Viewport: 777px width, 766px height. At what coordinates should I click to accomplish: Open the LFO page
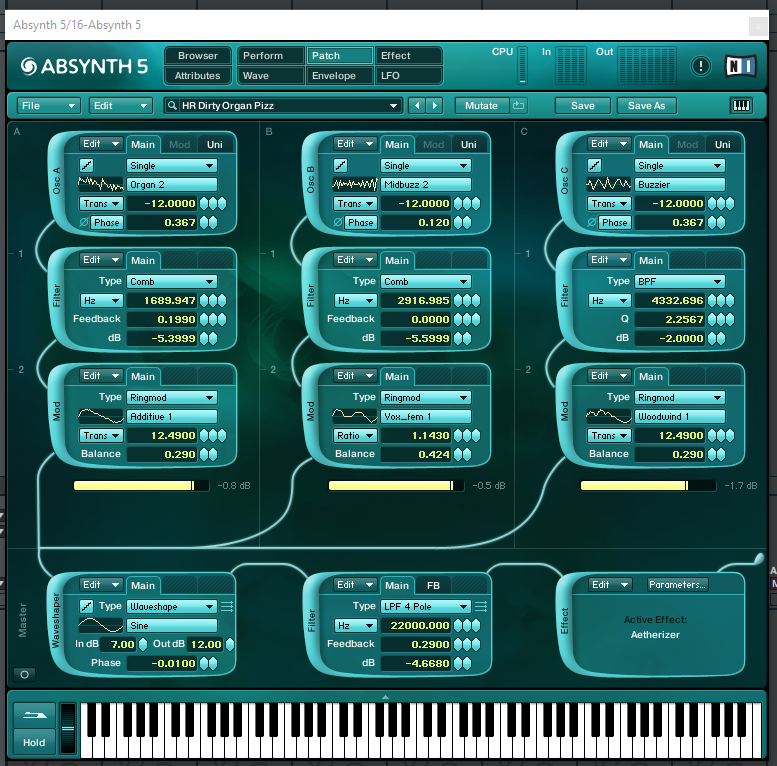click(408, 75)
